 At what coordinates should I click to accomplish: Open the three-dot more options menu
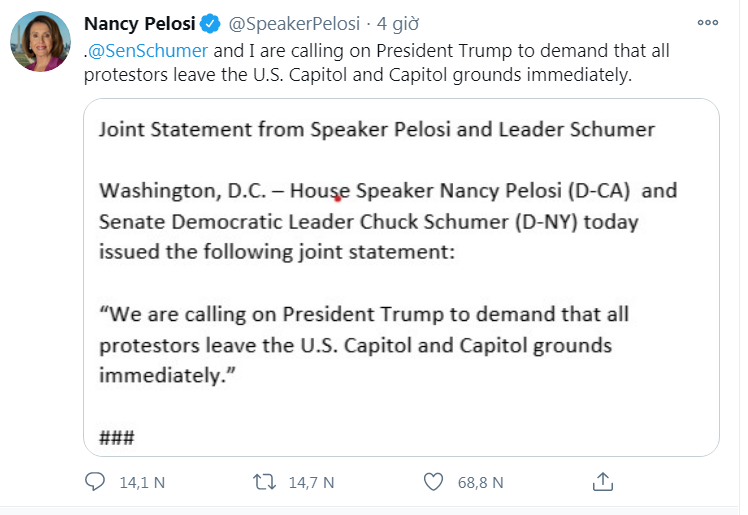click(x=707, y=22)
